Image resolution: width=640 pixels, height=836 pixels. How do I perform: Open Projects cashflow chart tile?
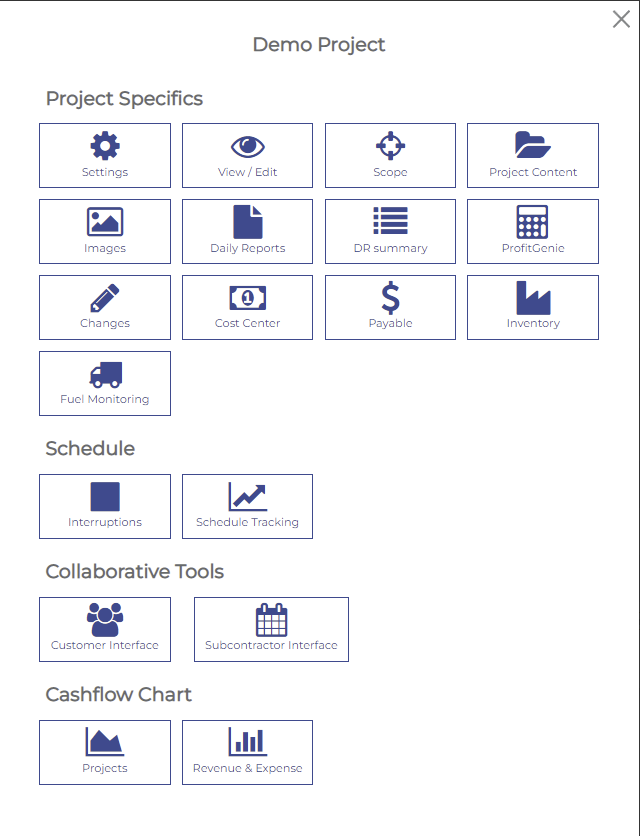(105, 753)
